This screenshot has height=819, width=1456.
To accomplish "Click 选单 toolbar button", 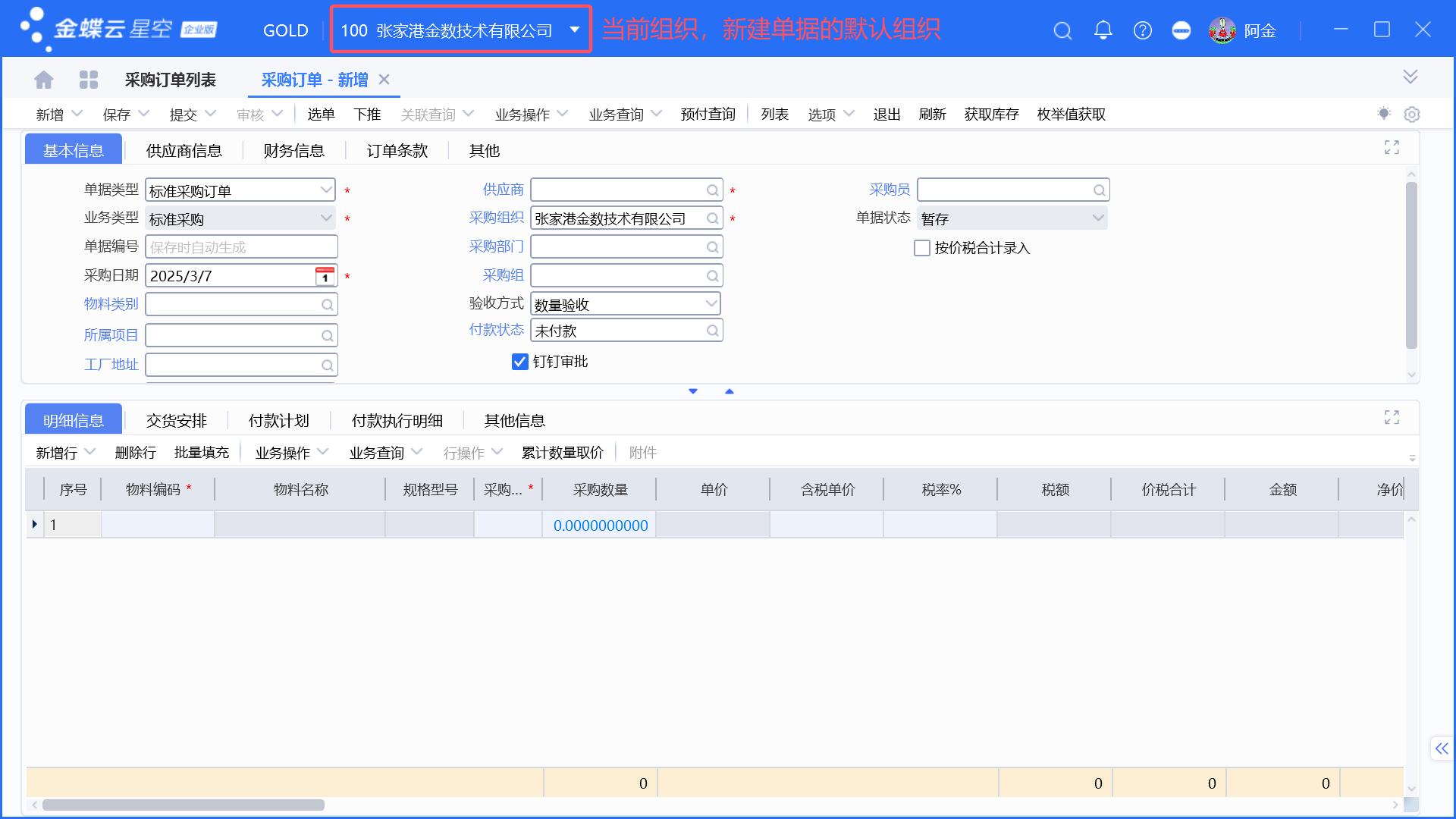I will [x=322, y=114].
